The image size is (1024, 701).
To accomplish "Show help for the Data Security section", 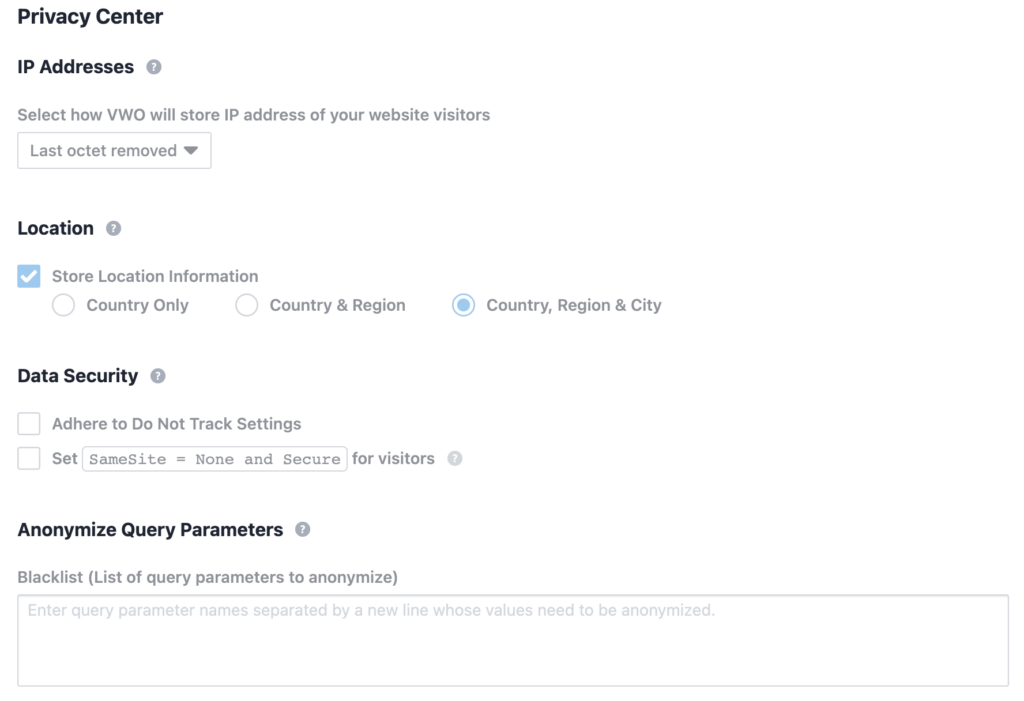I will (158, 376).
